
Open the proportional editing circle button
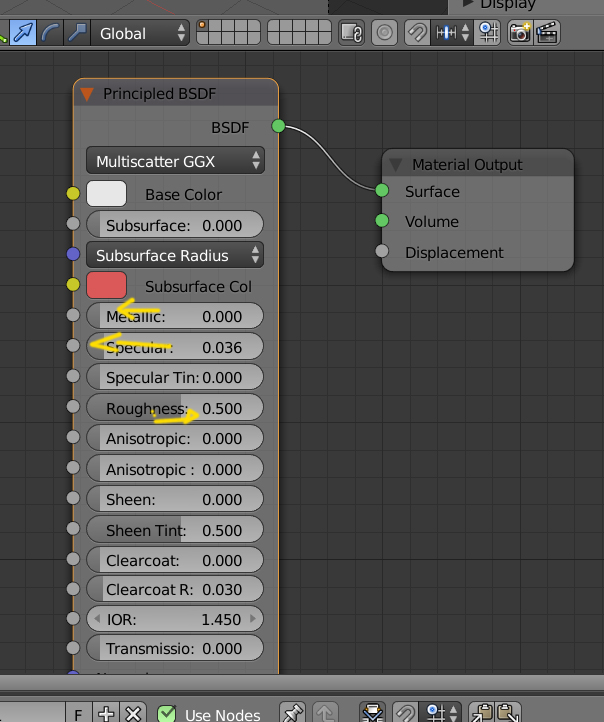click(x=384, y=33)
